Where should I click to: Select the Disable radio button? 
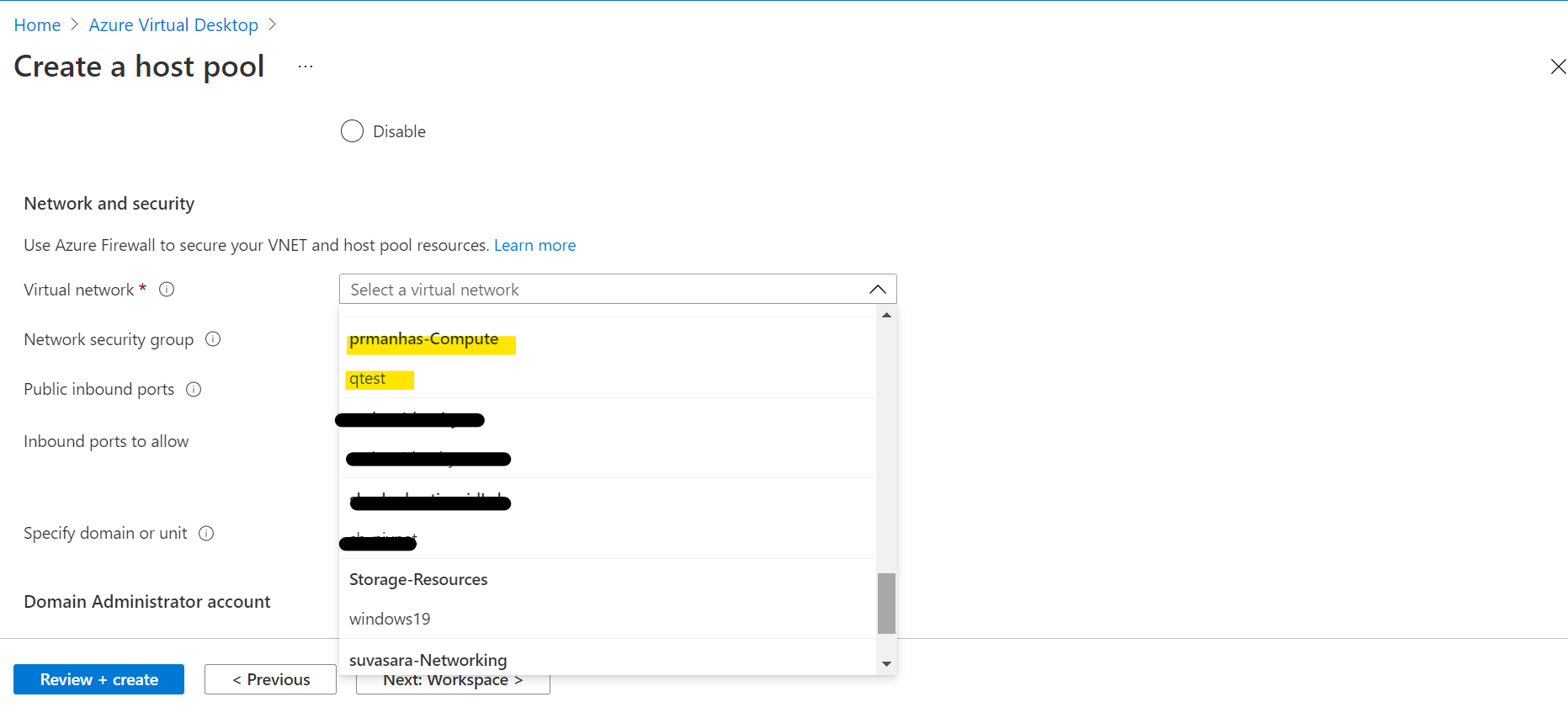pyautogui.click(x=352, y=131)
